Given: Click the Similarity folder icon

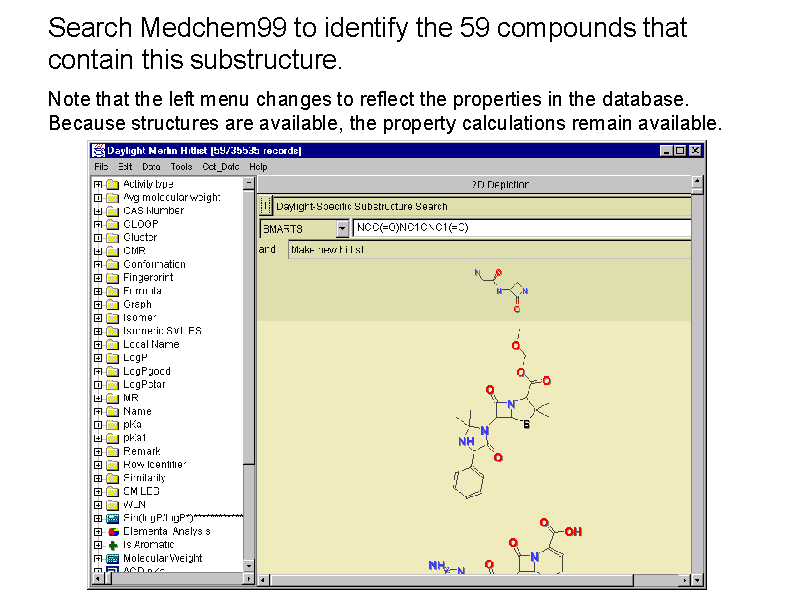Looking at the screenshot, I should (x=112, y=478).
